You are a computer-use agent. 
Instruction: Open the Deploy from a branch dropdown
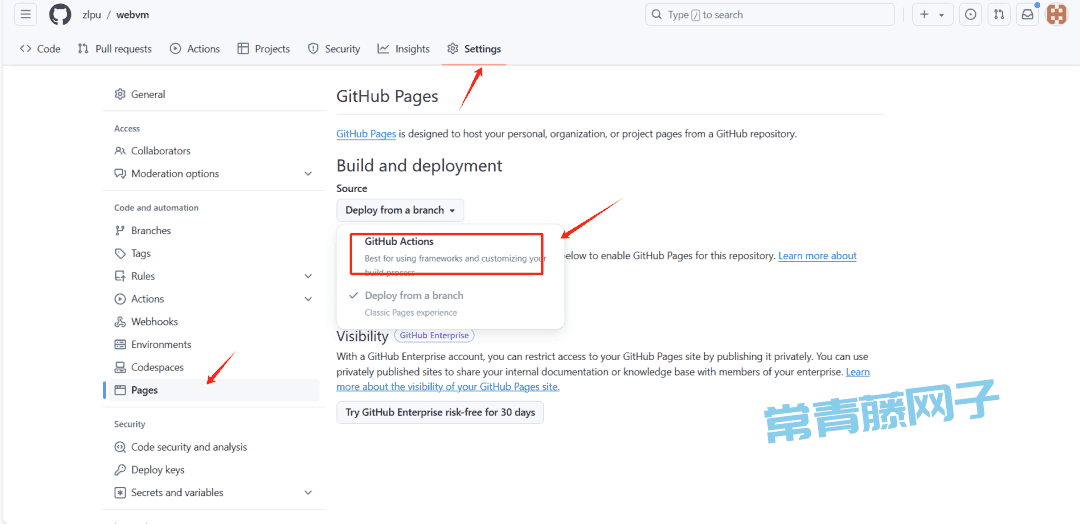coord(400,210)
